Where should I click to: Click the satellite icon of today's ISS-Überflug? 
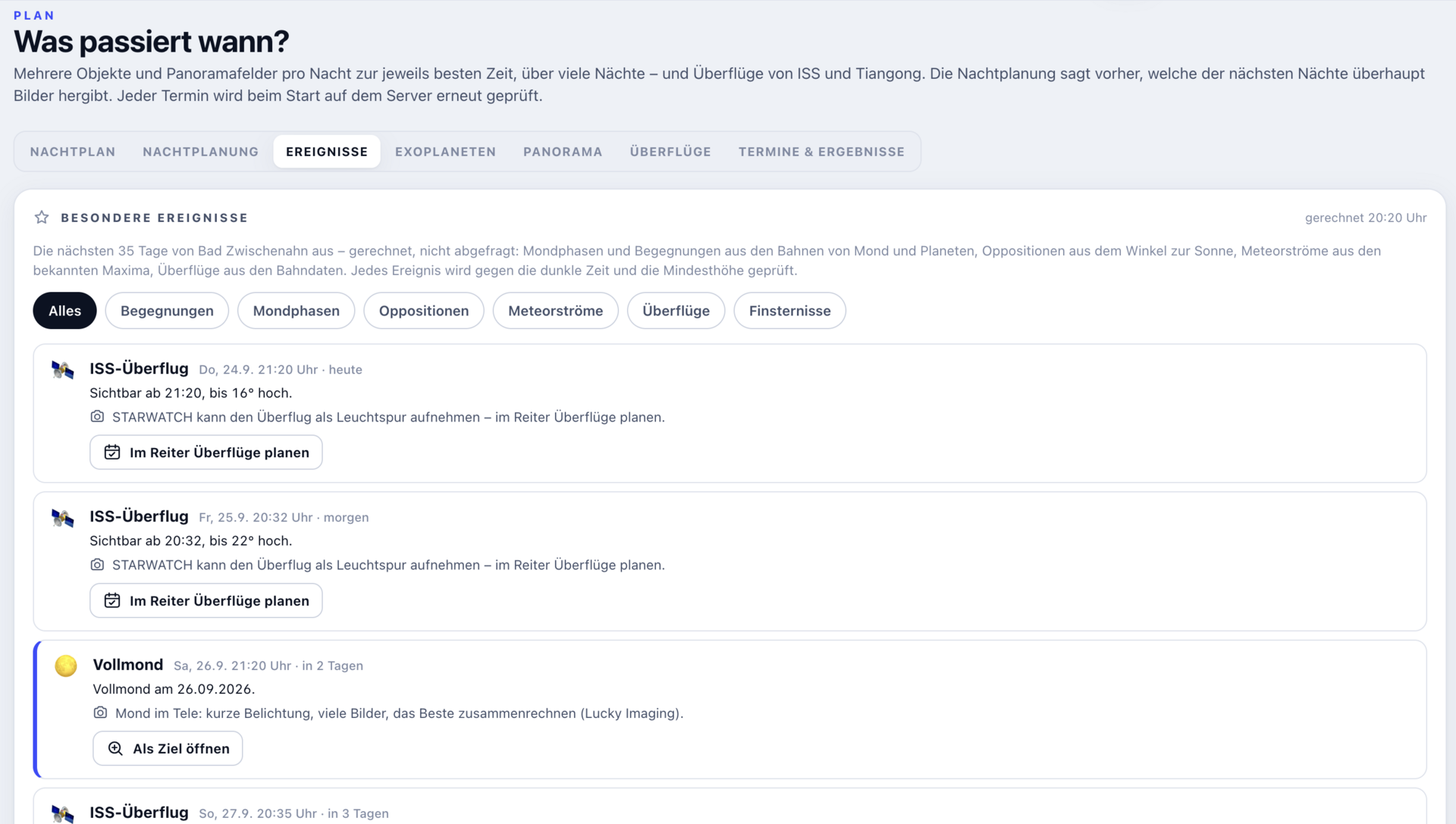click(63, 370)
